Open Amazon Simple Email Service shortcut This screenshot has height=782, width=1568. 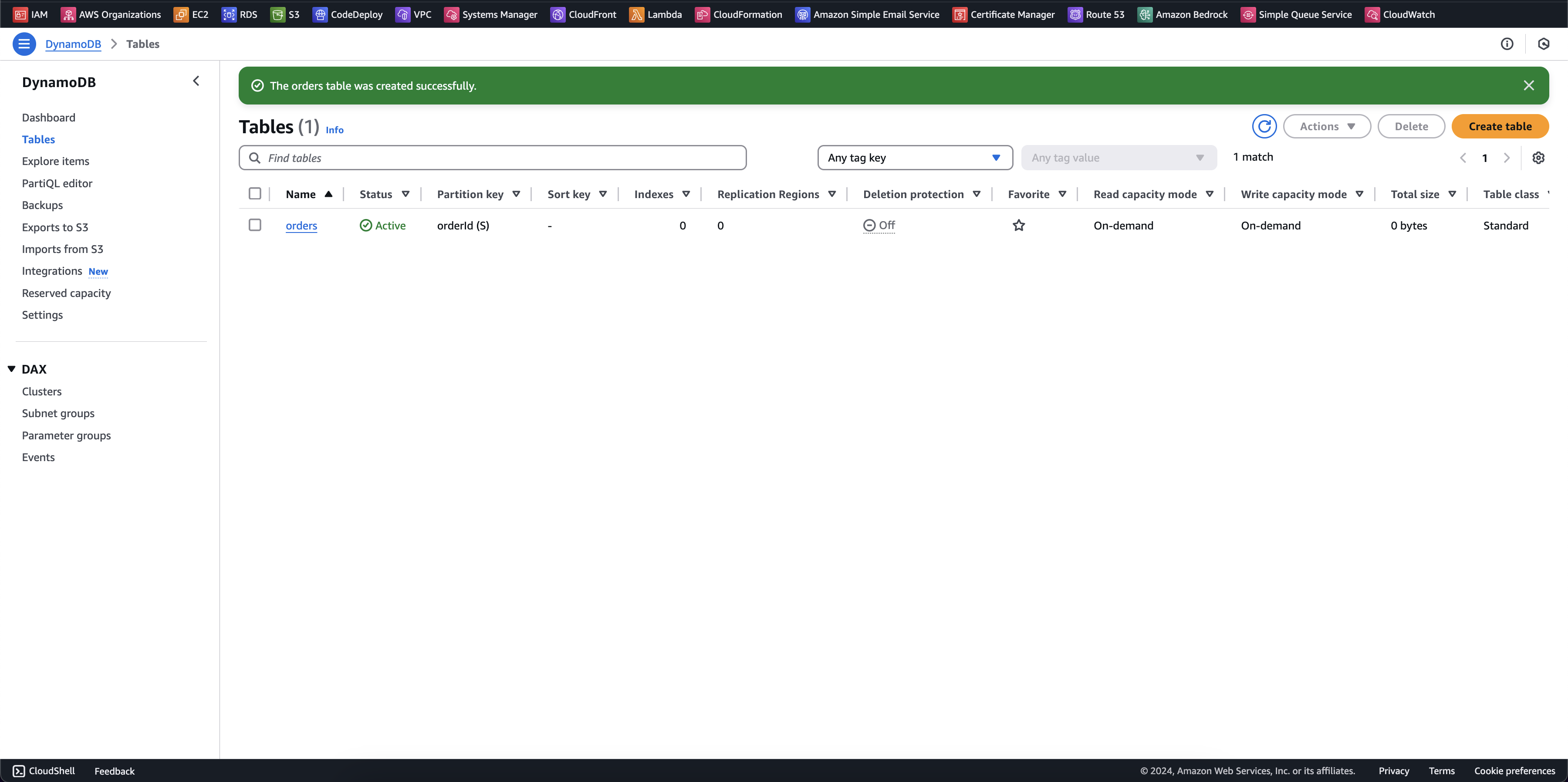867,15
